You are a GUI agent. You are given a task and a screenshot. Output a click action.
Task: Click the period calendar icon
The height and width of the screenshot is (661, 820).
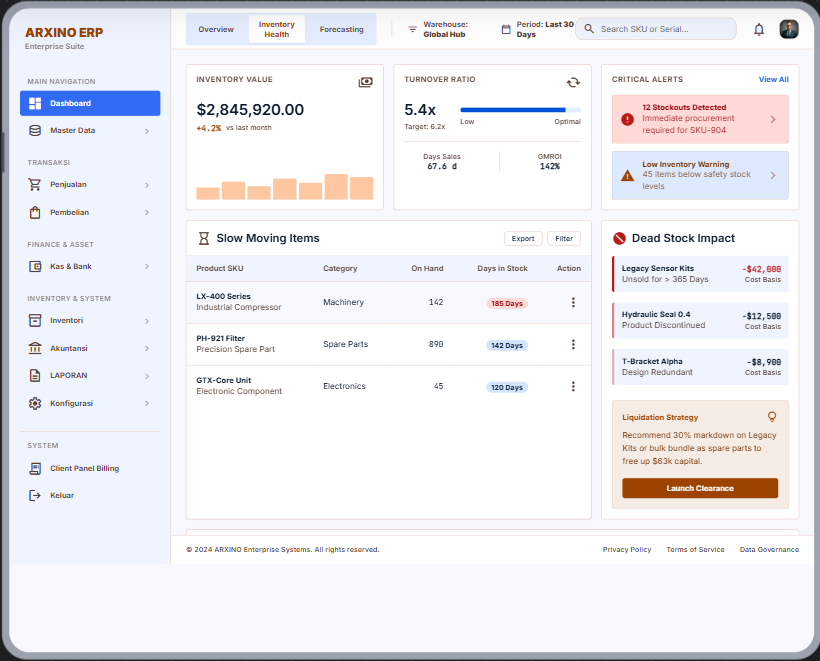(506, 29)
